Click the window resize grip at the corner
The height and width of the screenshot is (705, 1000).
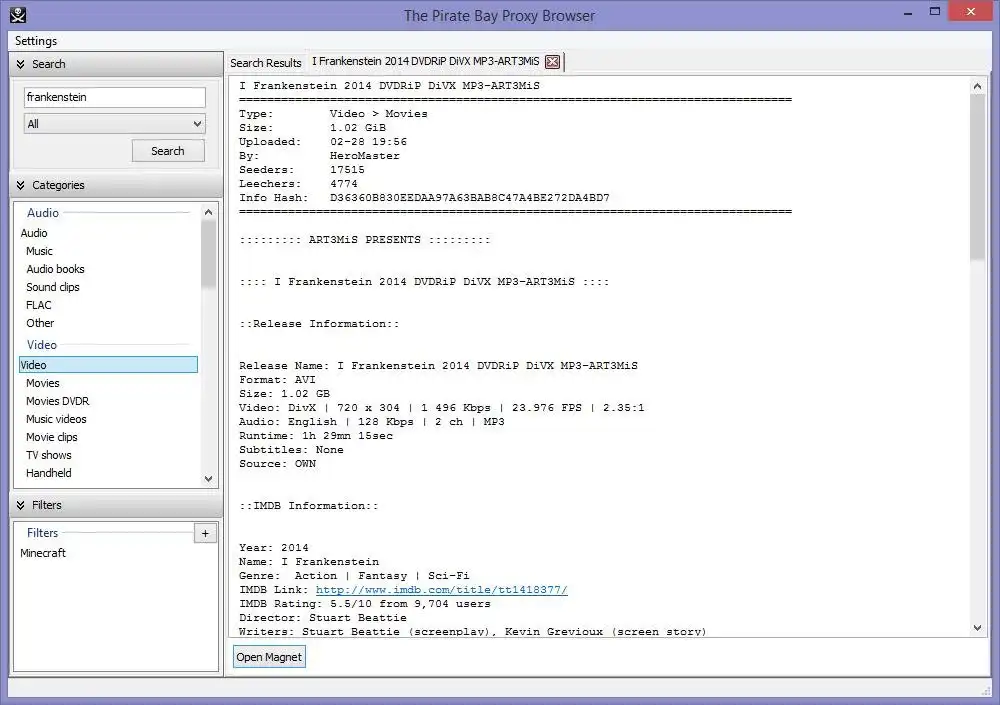(x=985, y=690)
